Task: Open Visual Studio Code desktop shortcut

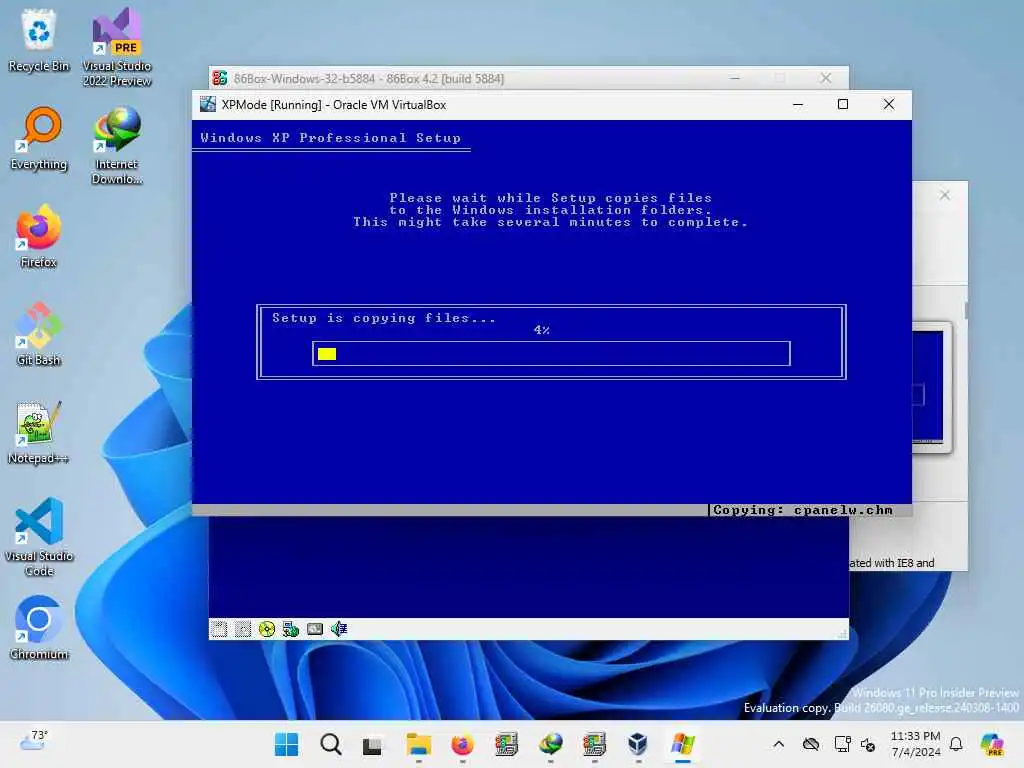Action: point(39,537)
